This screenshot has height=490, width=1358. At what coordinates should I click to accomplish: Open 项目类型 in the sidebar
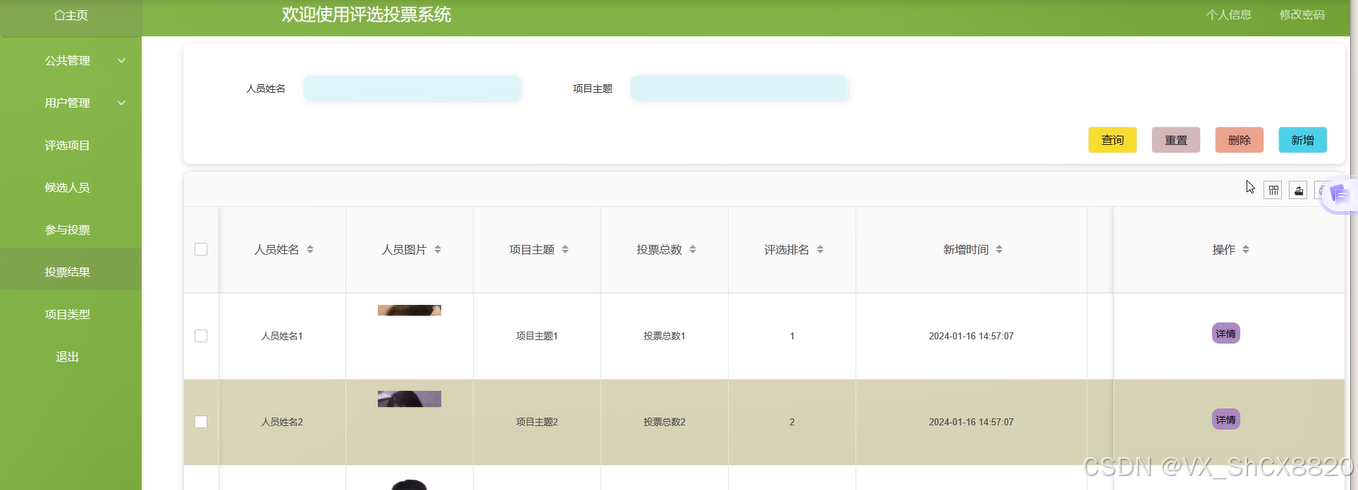point(67,314)
